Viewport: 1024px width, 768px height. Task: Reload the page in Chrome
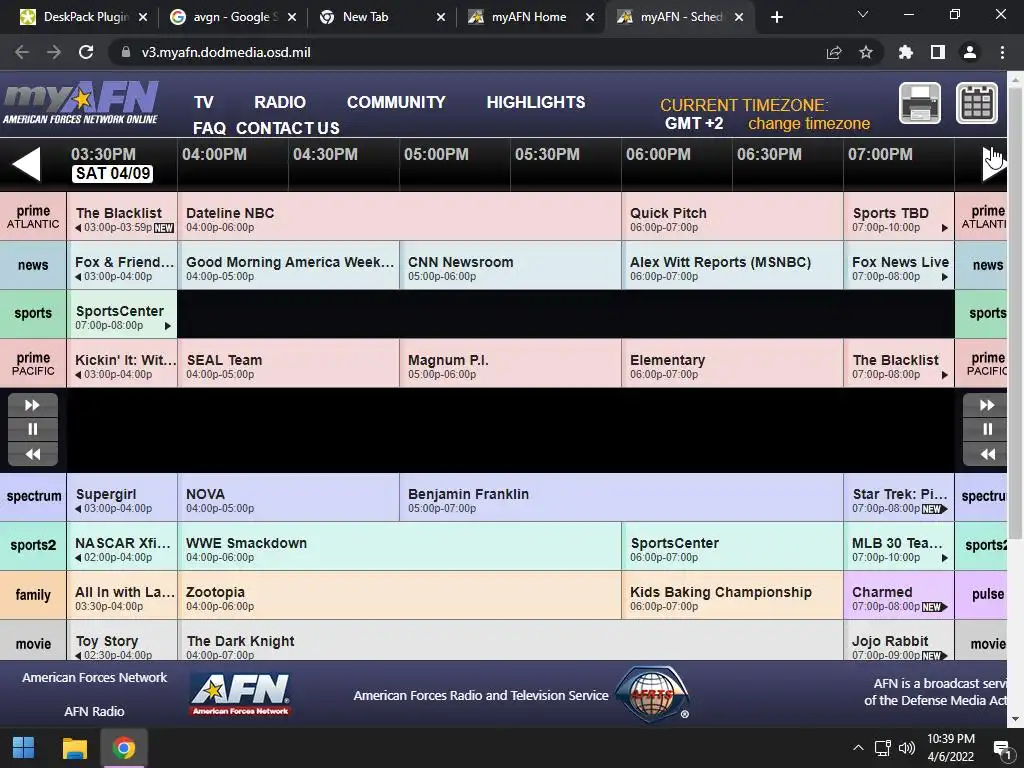tap(86, 52)
